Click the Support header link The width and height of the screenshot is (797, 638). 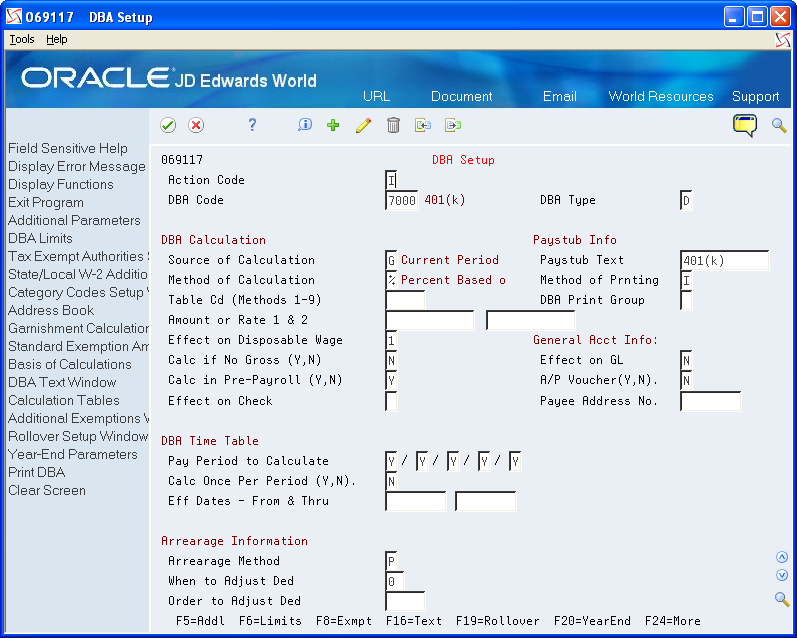point(755,96)
